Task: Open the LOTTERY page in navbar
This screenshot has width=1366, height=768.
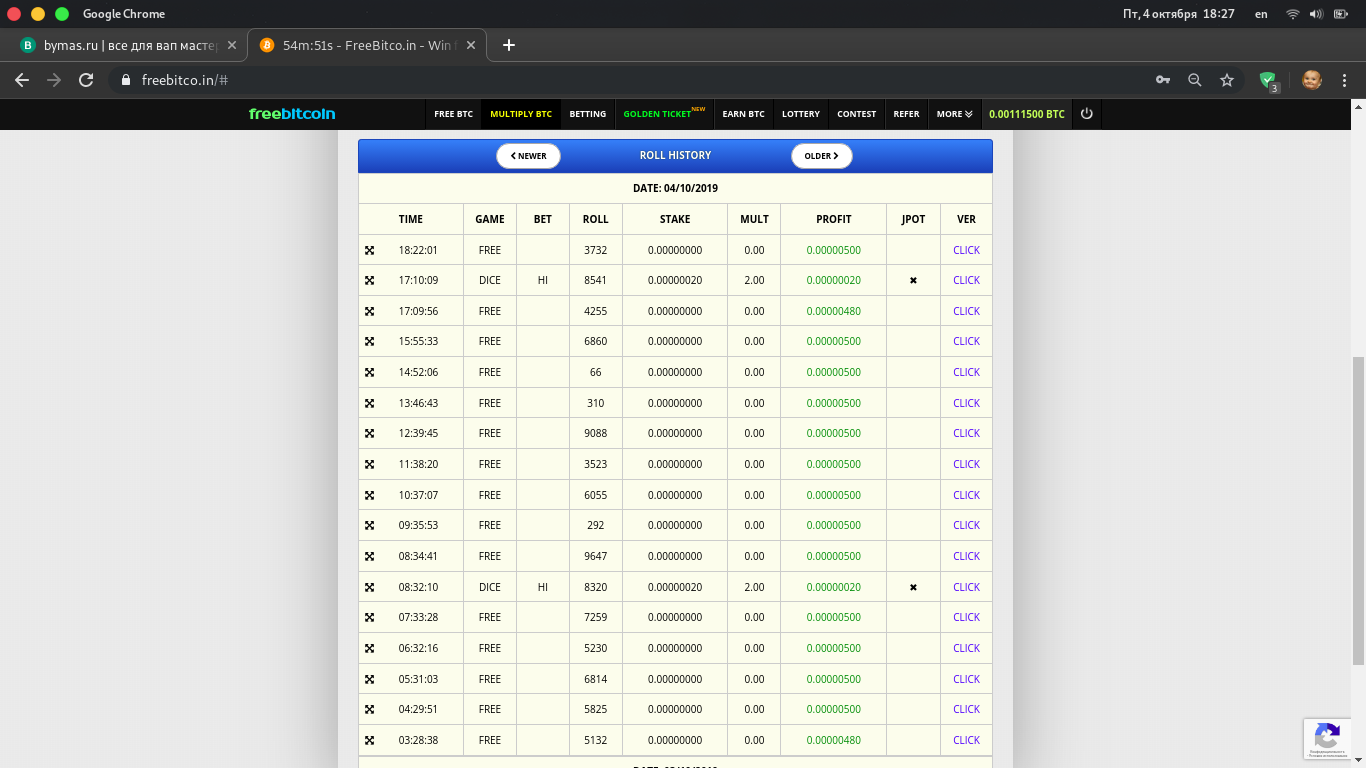Action: point(800,114)
